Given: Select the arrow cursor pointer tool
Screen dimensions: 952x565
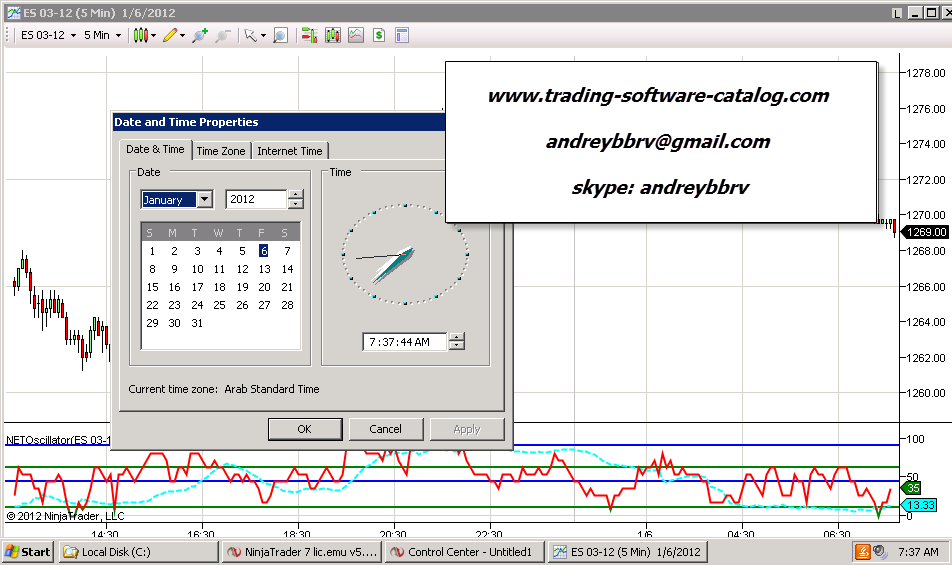Looking at the screenshot, I should (250, 35).
